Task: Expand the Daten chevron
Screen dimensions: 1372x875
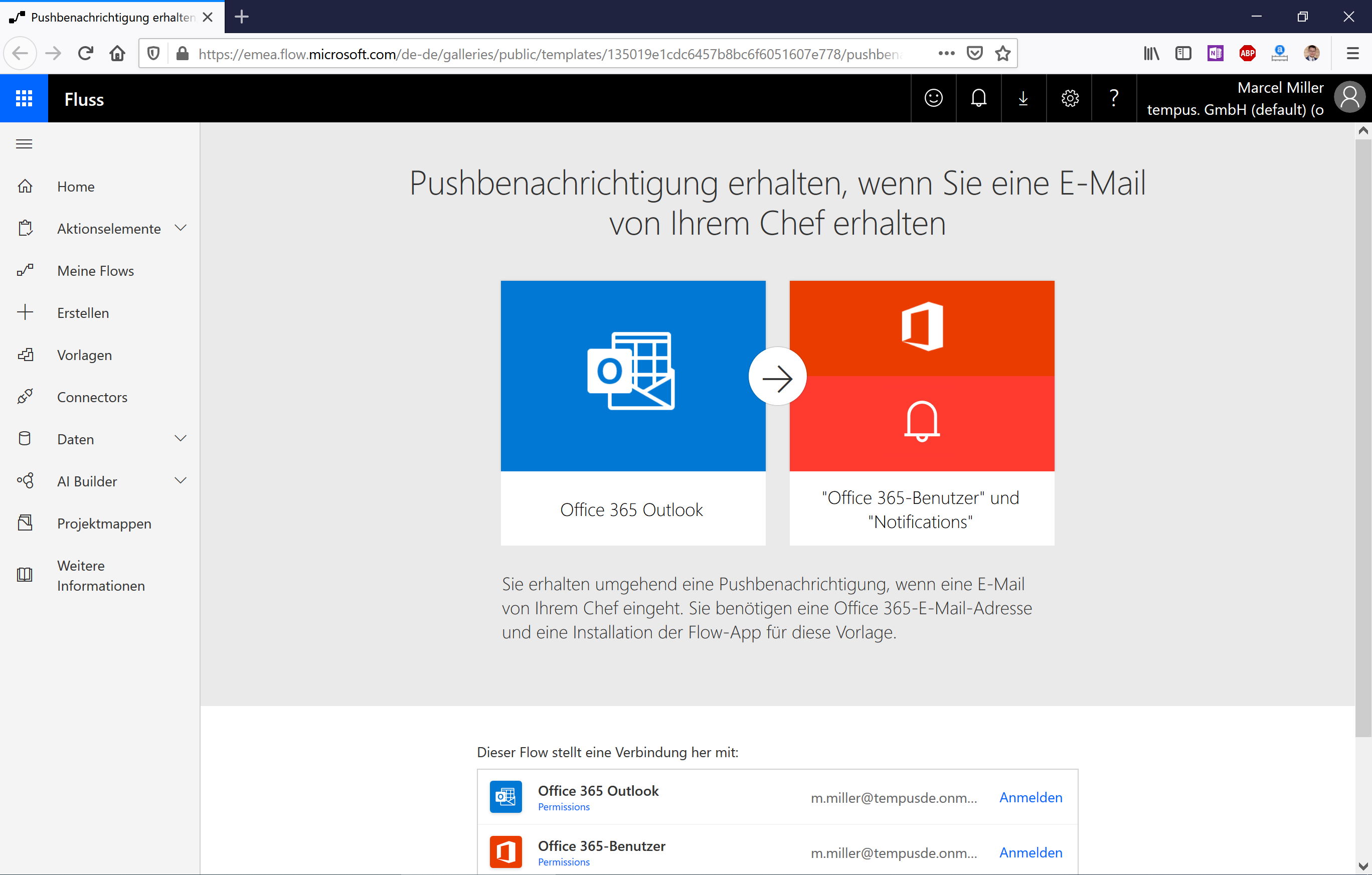Action: tap(181, 438)
